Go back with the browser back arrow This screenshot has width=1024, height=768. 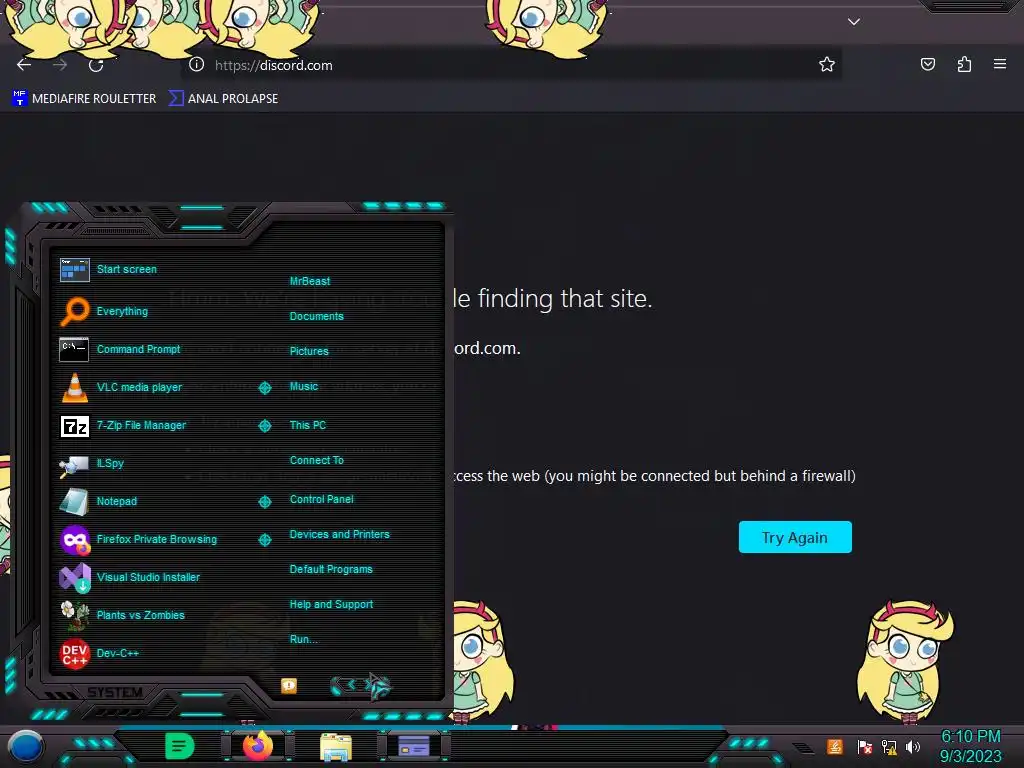pos(24,65)
